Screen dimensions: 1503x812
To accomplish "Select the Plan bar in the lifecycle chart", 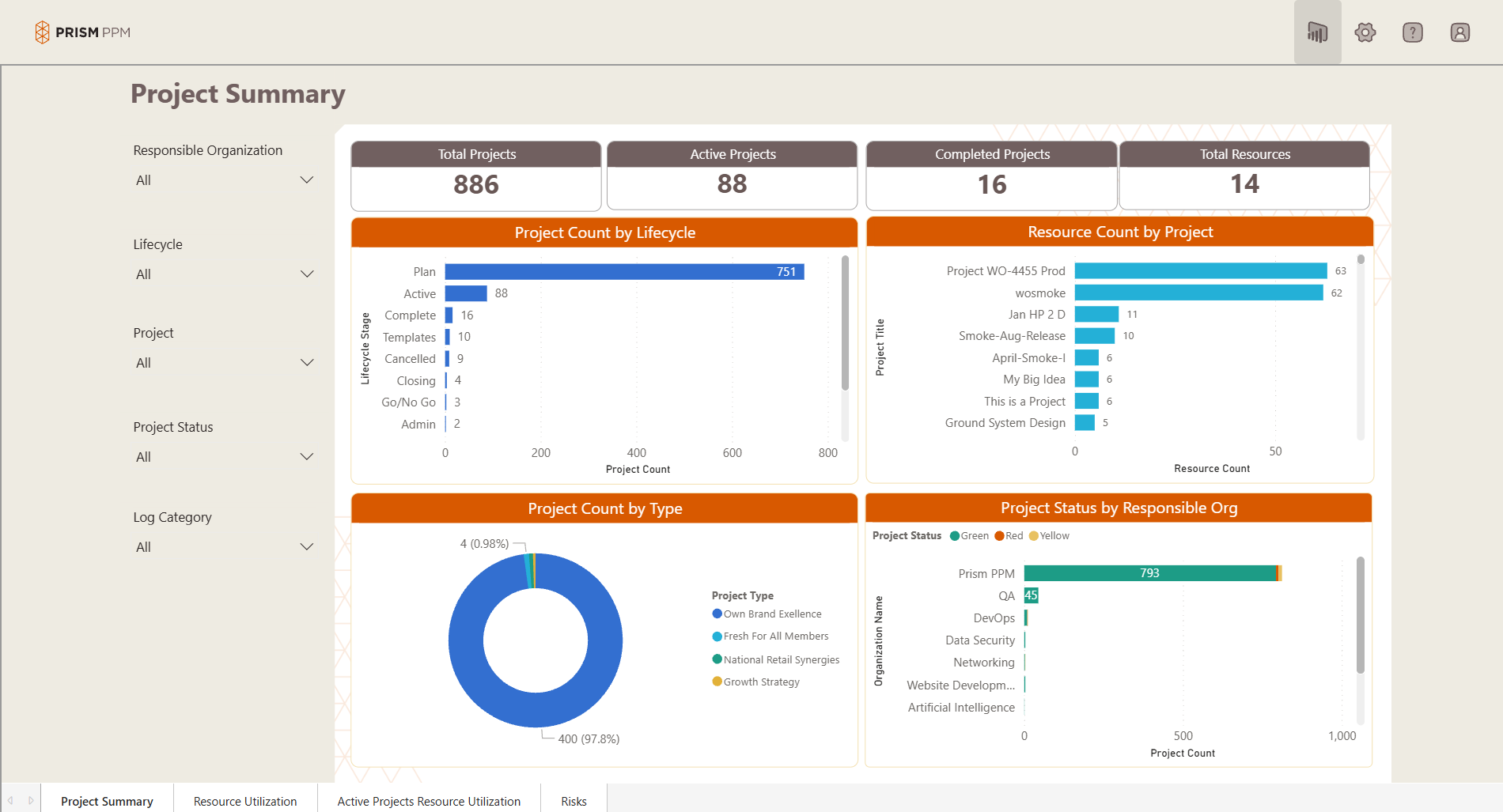I will click(x=624, y=271).
